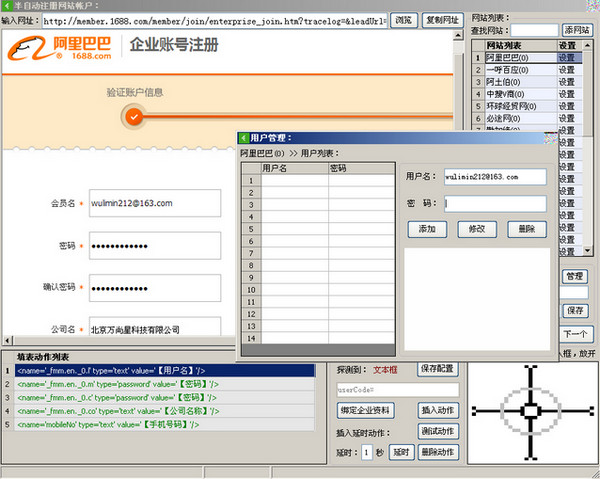Focus the 延时 seconds input field

coord(367,453)
